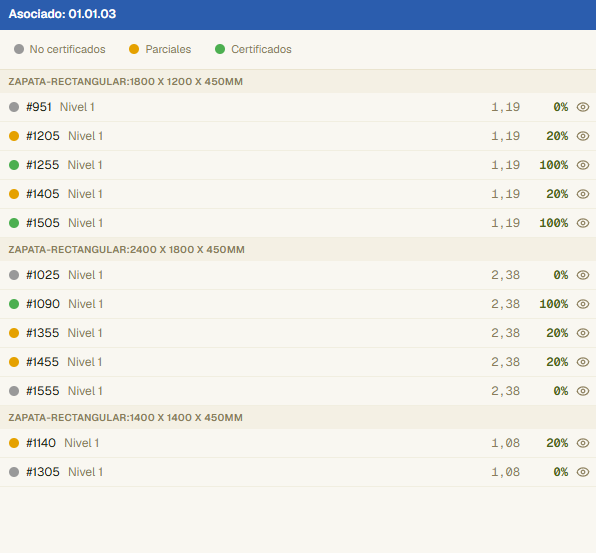The height and width of the screenshot is (553, 596).
Task: Click the eye icon for #1140
Action: click(583, 443)
